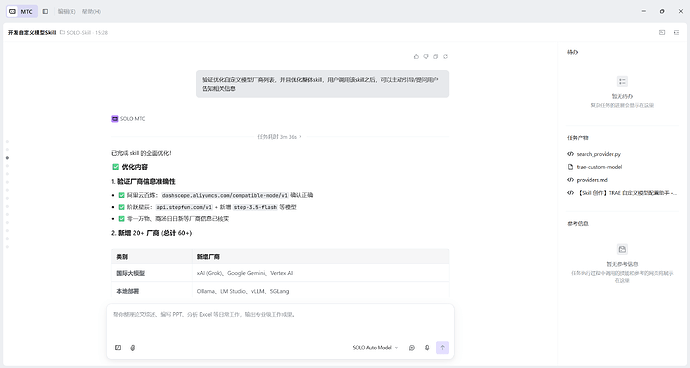Click the 2. 新增 20+ 厂商 heading
This screenshot has height=368, width=690.
click(x=151, y=233)
